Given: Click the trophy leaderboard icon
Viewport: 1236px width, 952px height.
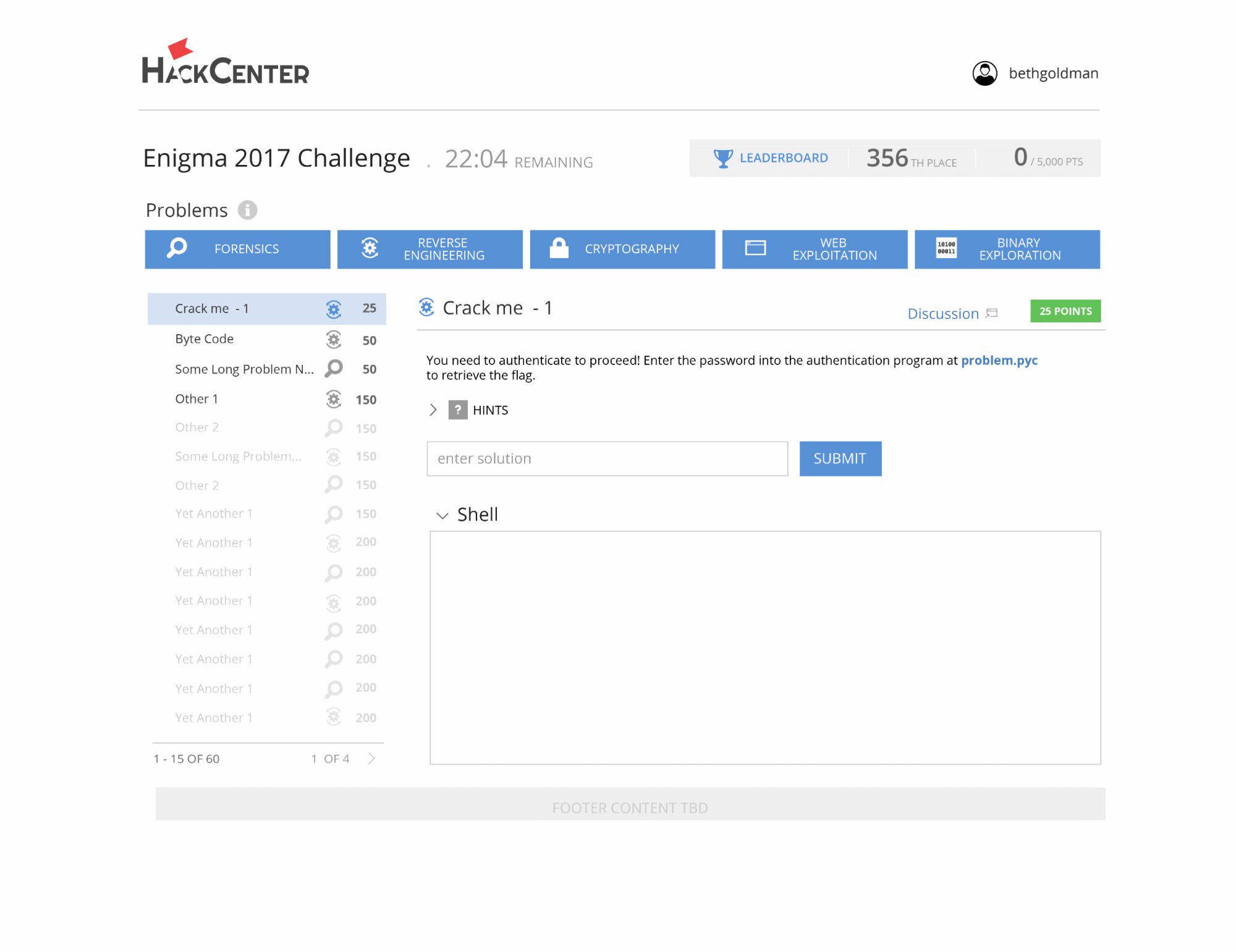Looking at the screenshot, I should (722, 158).
